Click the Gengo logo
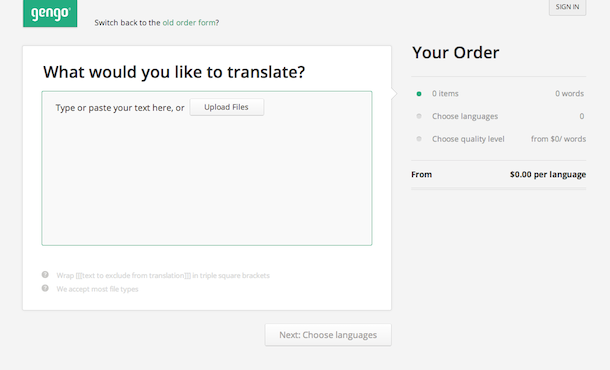610x370 pixels. coord(50,13)
